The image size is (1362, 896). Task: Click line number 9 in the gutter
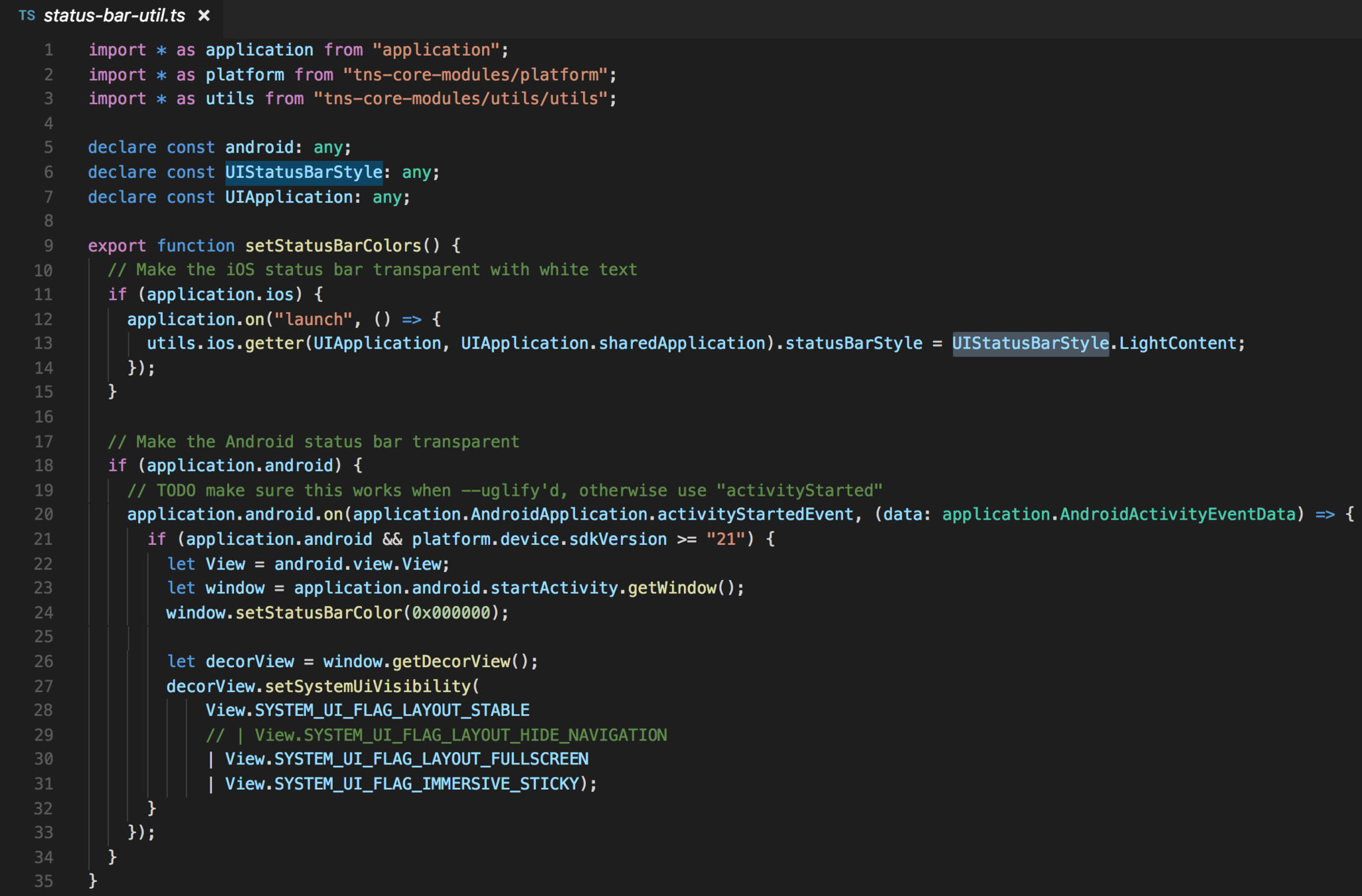pos(48,246)
